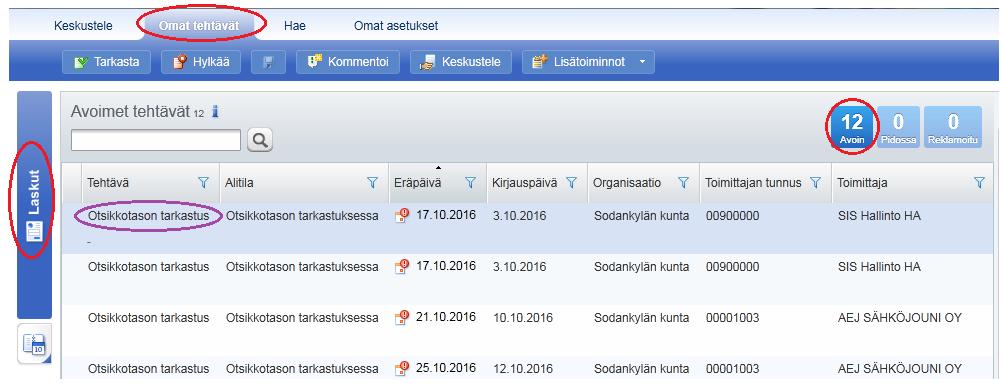The image size is (1002, 386).
Task: Select Kirjauspäivä 12.10.2016 cell
Action: point(523,369)
